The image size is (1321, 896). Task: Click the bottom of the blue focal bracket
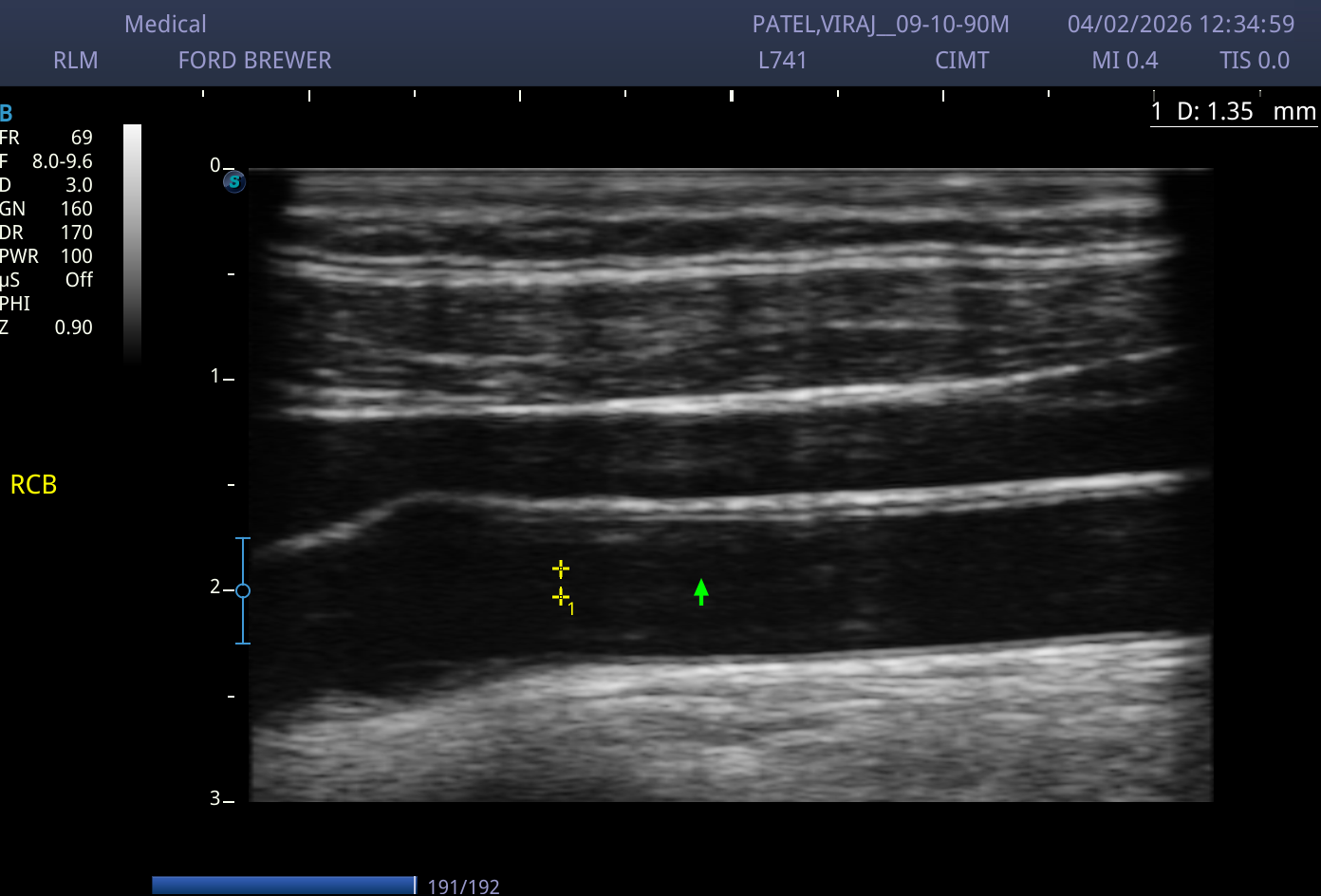tap(243, 644)
